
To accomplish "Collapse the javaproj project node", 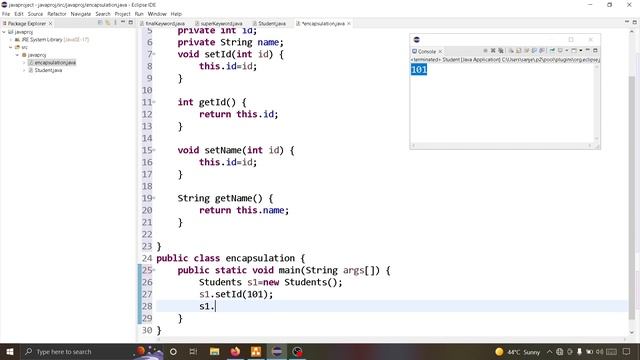I will coord(4,32).
